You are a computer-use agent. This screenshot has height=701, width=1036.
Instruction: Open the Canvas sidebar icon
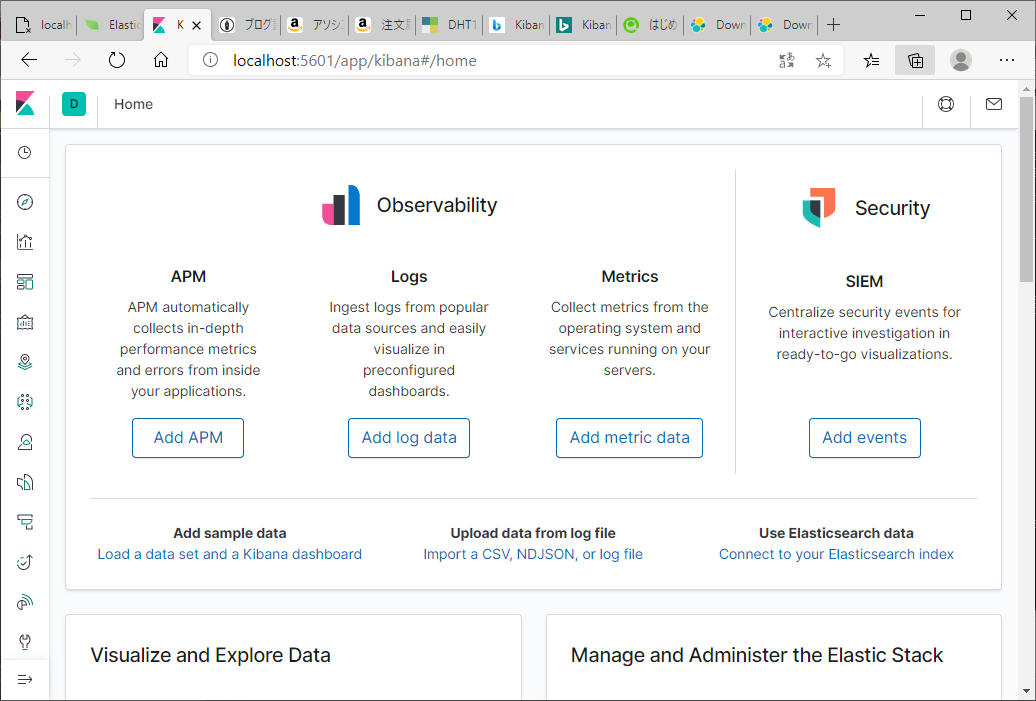24,322
